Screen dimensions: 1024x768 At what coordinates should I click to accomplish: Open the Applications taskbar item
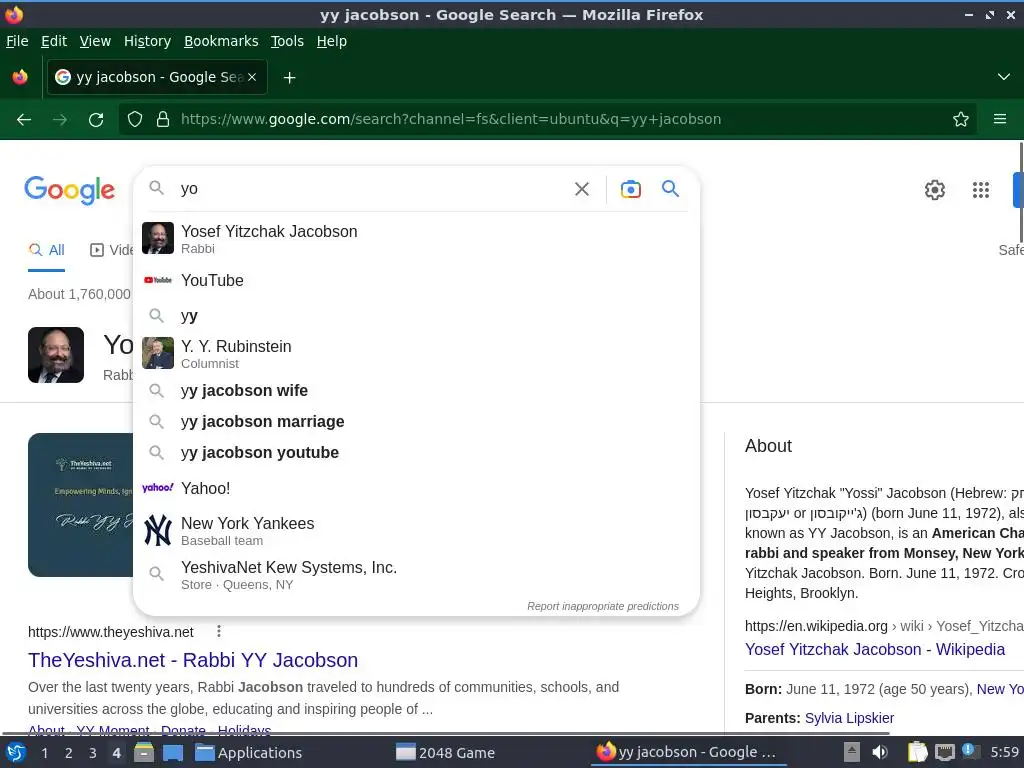click(x=249, y=753)
